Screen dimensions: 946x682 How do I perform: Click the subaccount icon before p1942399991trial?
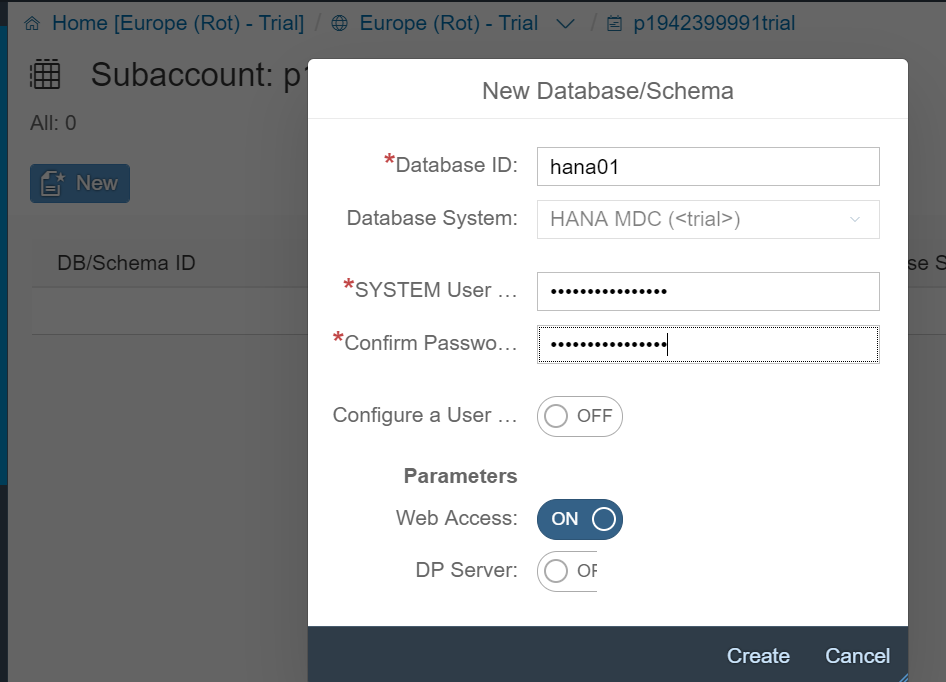point(614,23)
